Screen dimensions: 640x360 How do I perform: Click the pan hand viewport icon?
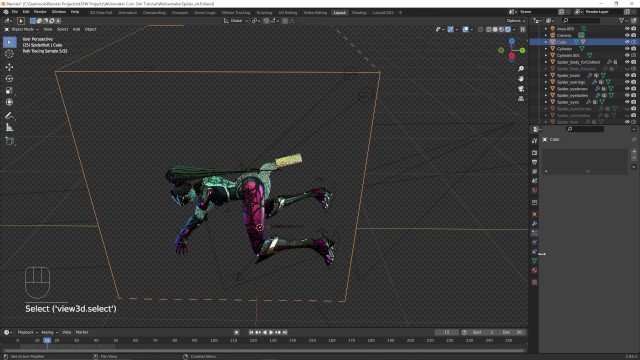(x=521, y=78)
